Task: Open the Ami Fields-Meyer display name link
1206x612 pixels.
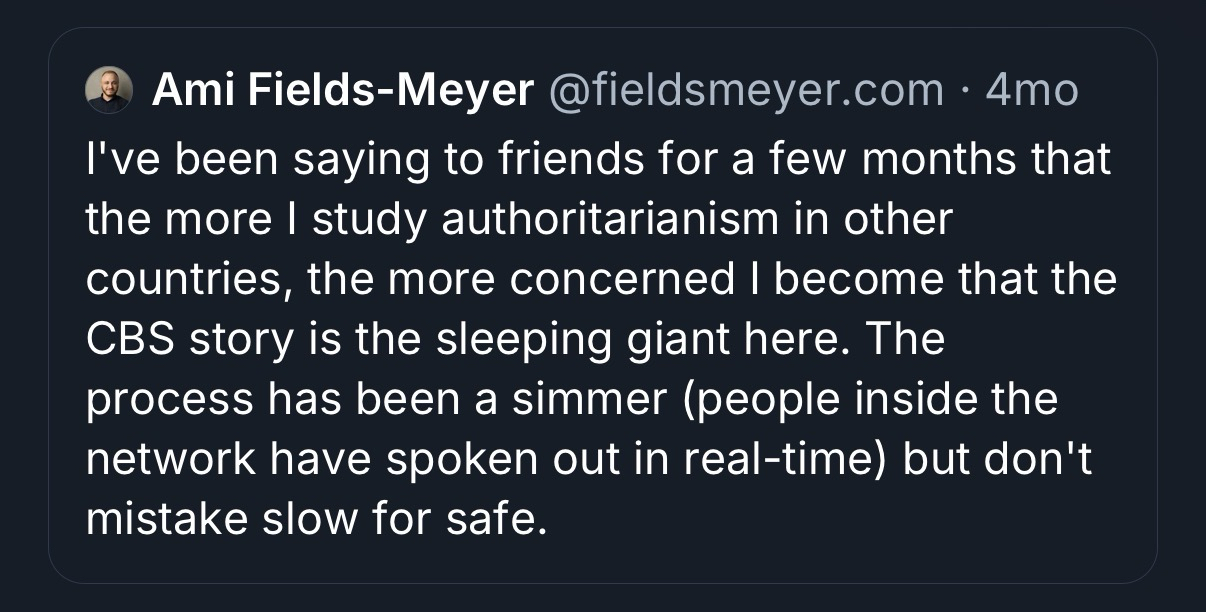Action: 342,91
